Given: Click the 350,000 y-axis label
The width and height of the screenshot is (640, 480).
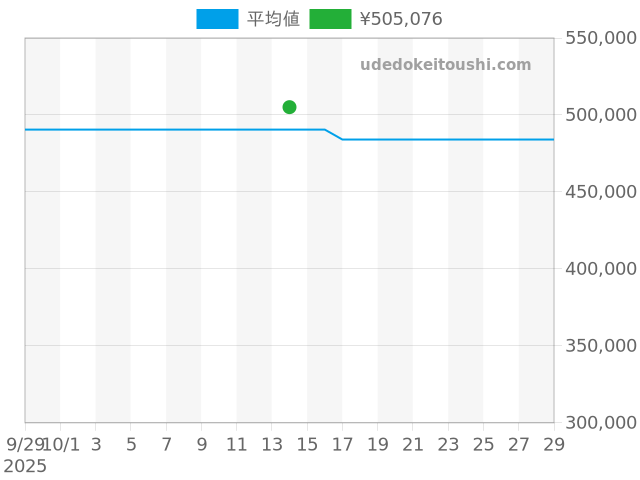Looking at the screenshot, I should tap(601, 346).
